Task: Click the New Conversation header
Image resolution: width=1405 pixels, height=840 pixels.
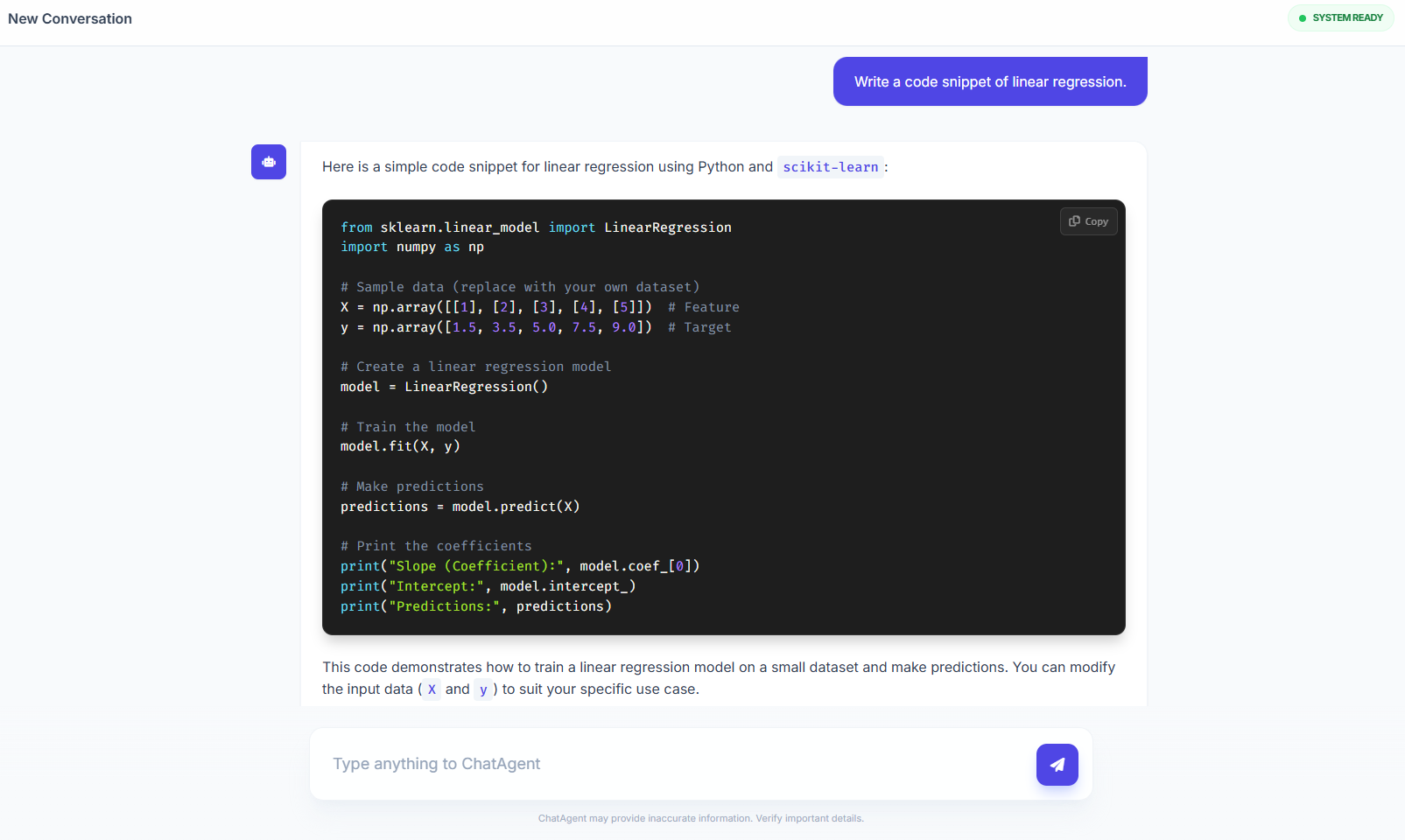Action: [x=69, y=18]
